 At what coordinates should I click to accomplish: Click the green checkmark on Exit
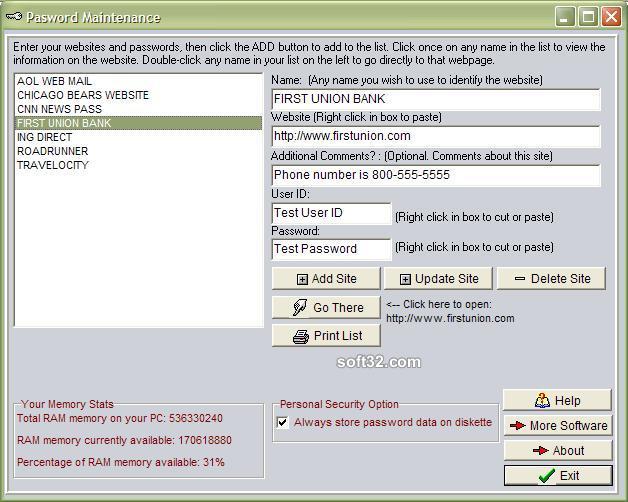[547, 476]
